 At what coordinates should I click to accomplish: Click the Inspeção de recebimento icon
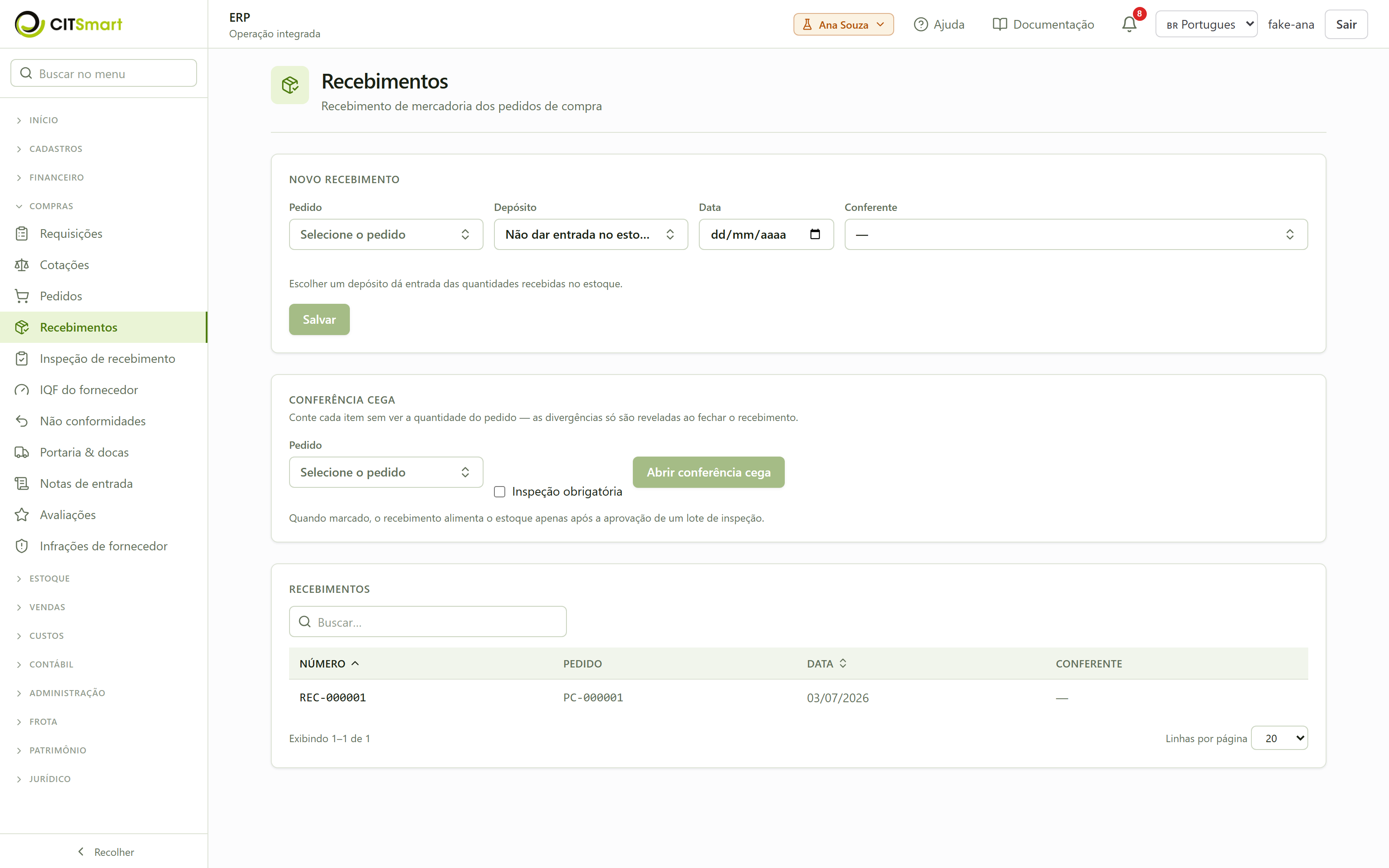[22, 359]
